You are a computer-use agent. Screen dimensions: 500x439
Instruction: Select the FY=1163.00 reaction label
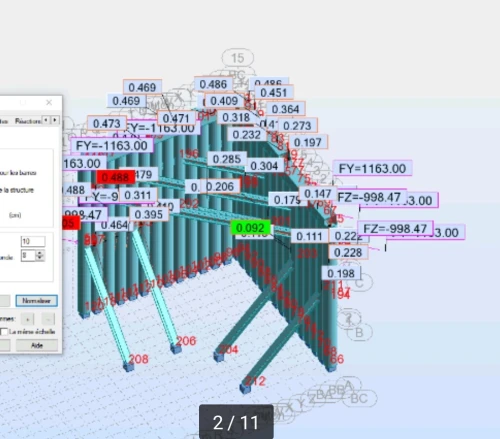tap(372, 168)
